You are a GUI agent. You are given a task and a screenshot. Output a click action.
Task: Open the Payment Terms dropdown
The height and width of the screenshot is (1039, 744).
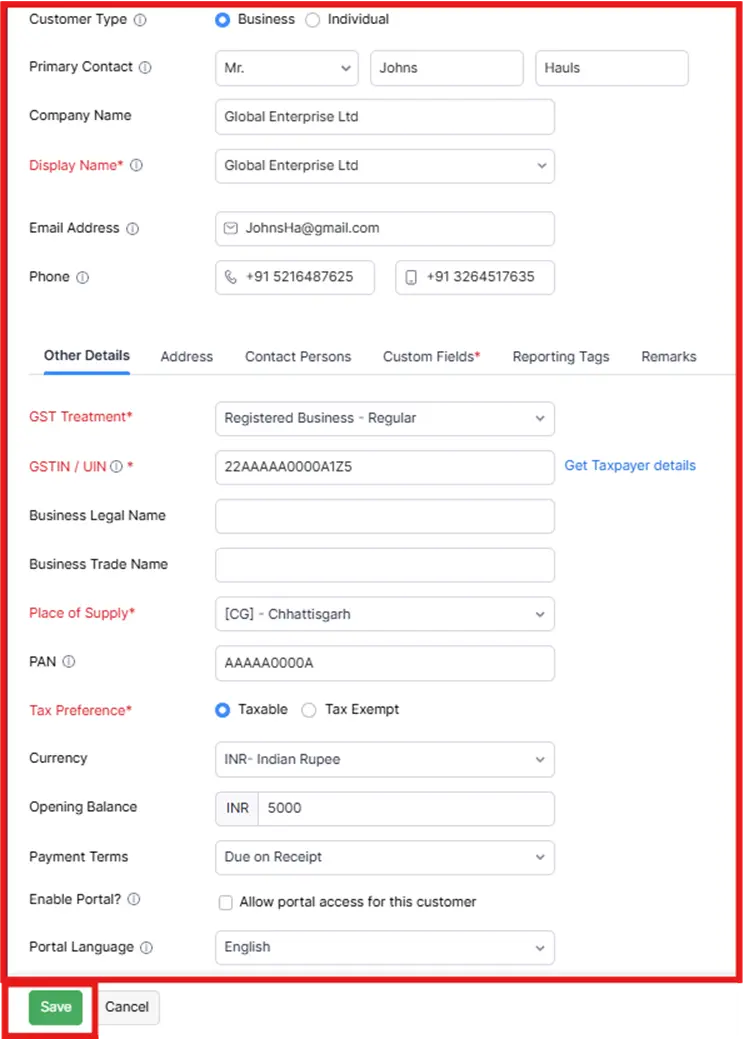tap(384, 857)
